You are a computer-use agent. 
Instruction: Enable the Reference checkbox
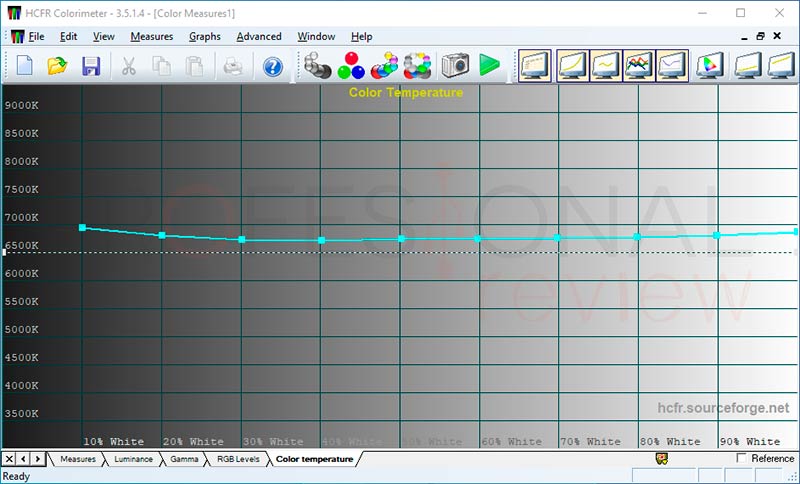coord(741,458)
